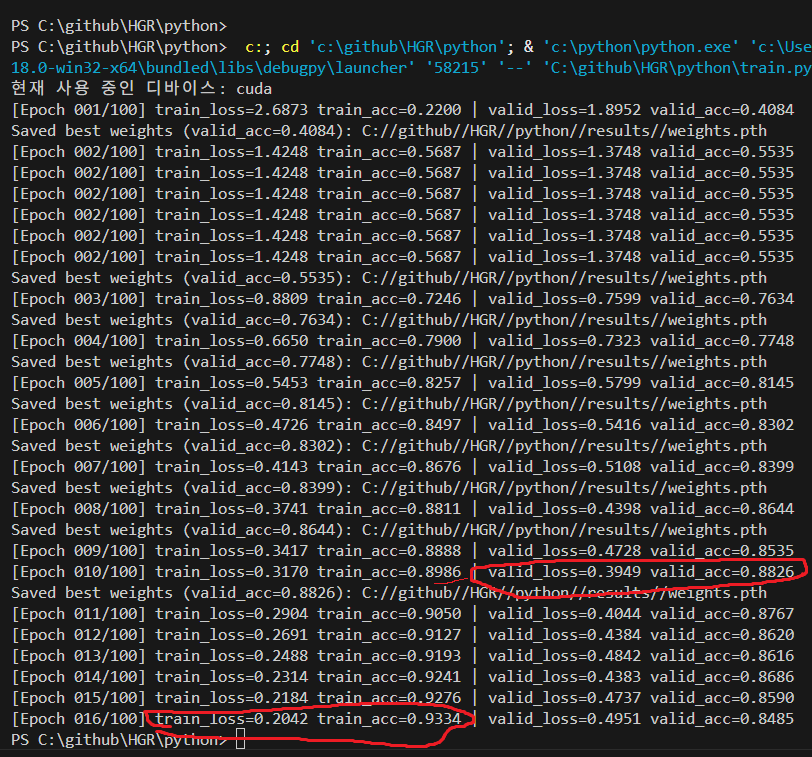Click train_acc=0.8257 in Epoch 005 row
Screen dimensions: 812x757
389,383
